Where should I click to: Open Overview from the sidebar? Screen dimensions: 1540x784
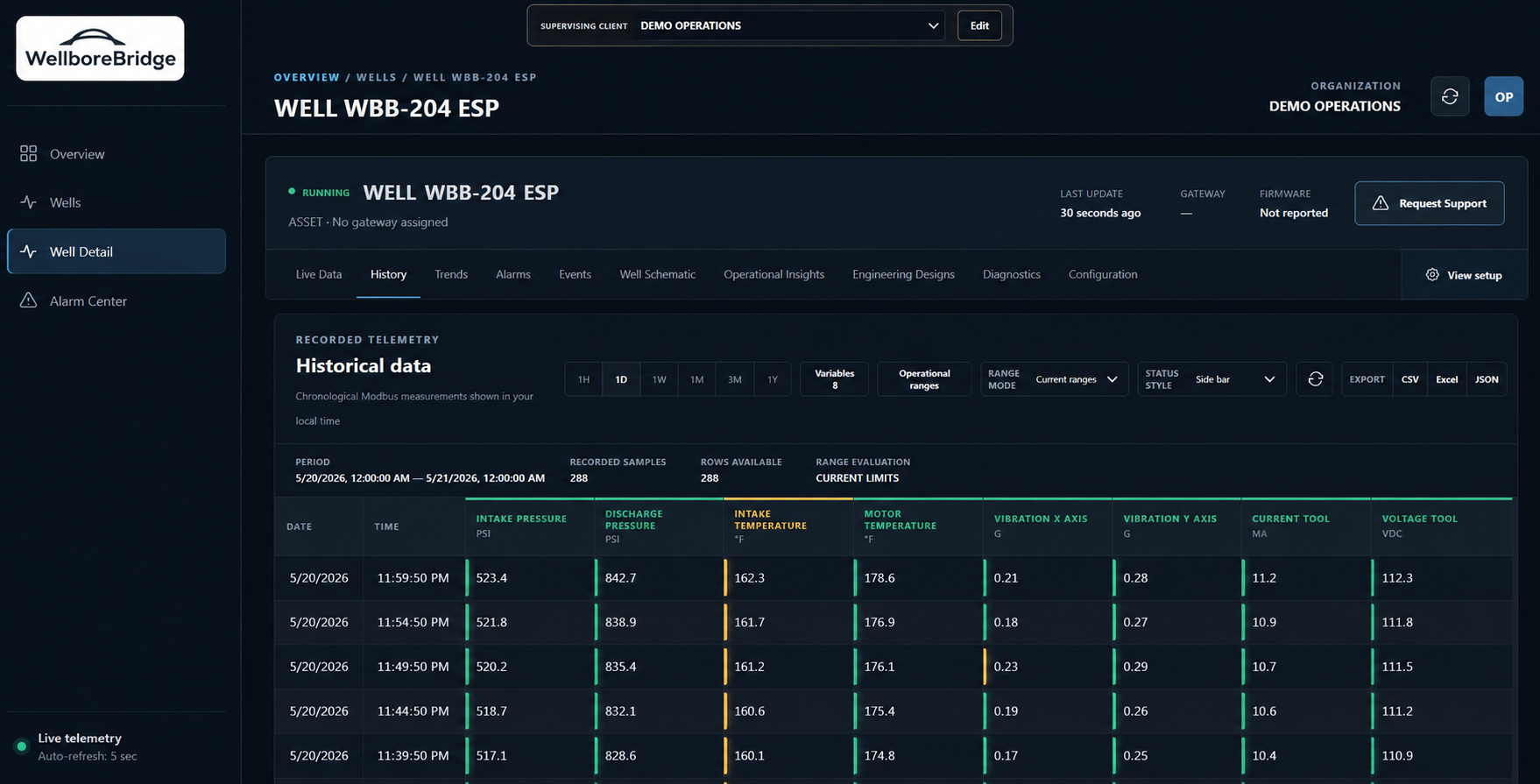pos(116,153)
